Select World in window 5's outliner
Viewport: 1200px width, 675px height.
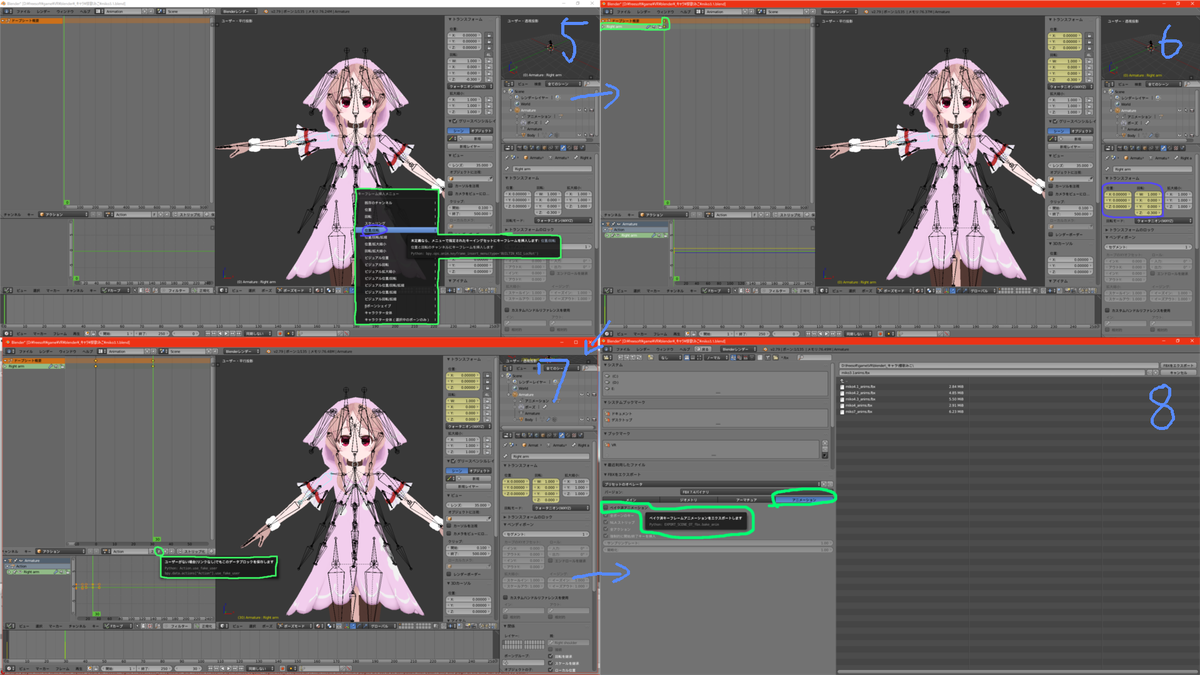(x=525, y=104)
